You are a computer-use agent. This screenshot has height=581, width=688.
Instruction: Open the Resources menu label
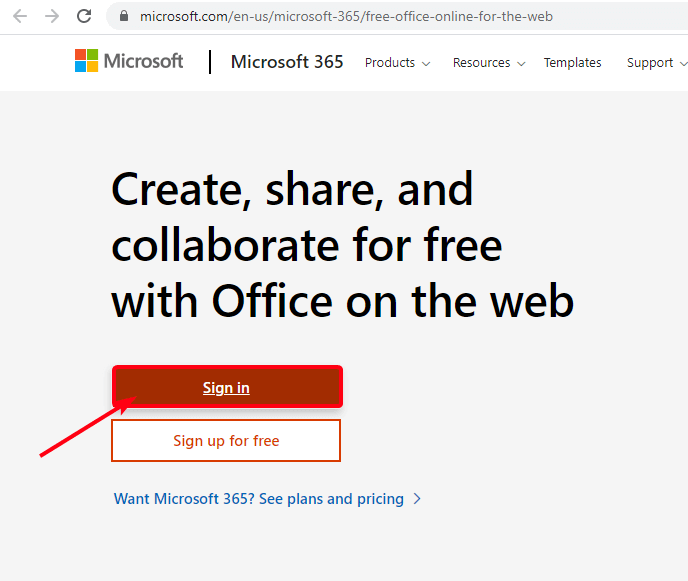(x=481, y=63)
